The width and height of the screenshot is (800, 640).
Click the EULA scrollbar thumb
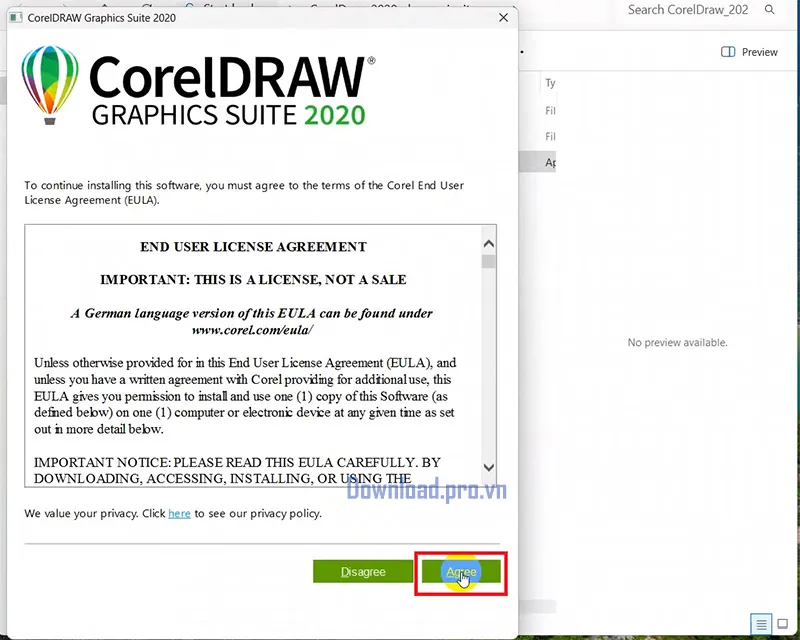click(x=488, y=262)
